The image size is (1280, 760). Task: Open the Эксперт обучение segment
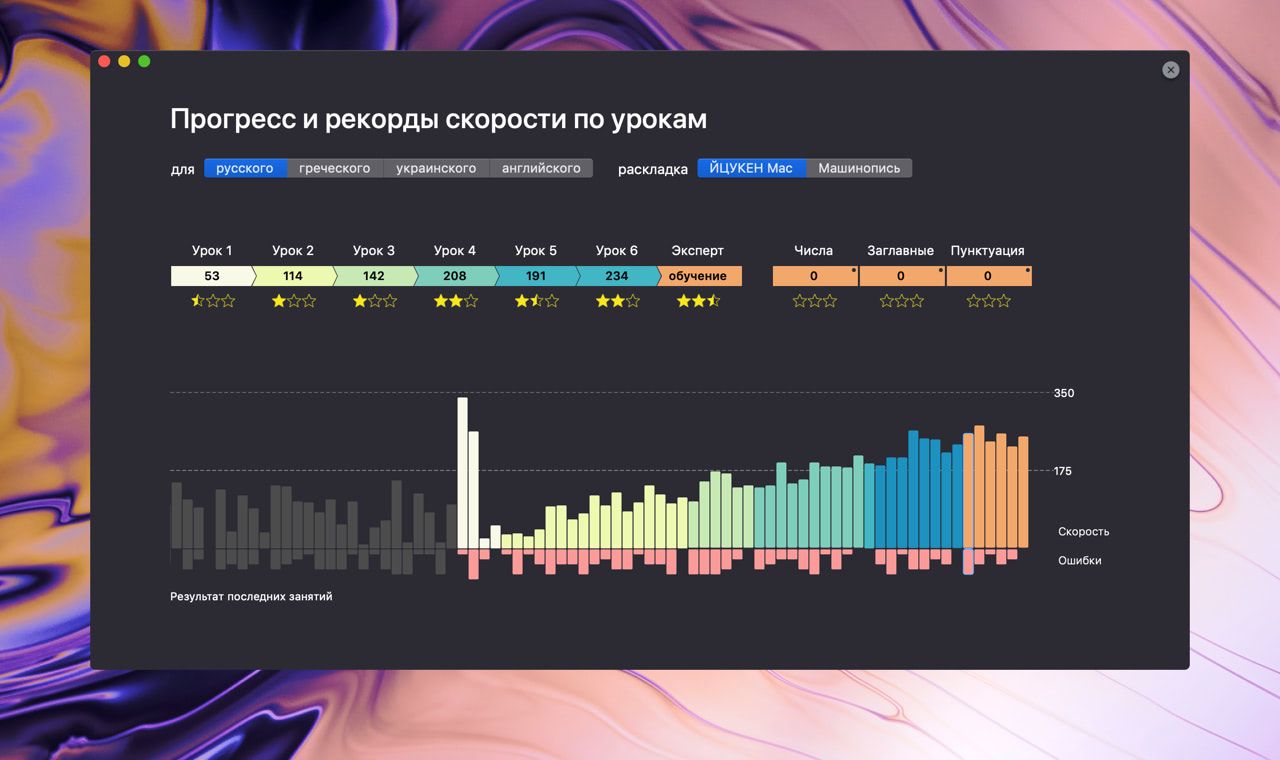(699, 276)
